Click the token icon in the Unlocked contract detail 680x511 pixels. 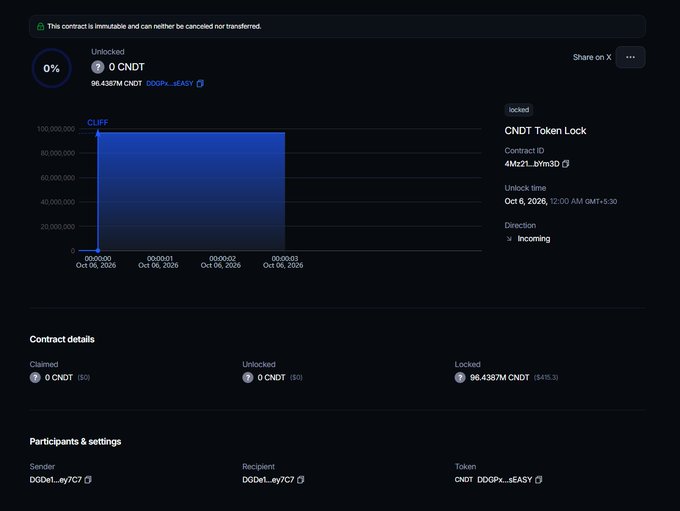coord(248,377)
